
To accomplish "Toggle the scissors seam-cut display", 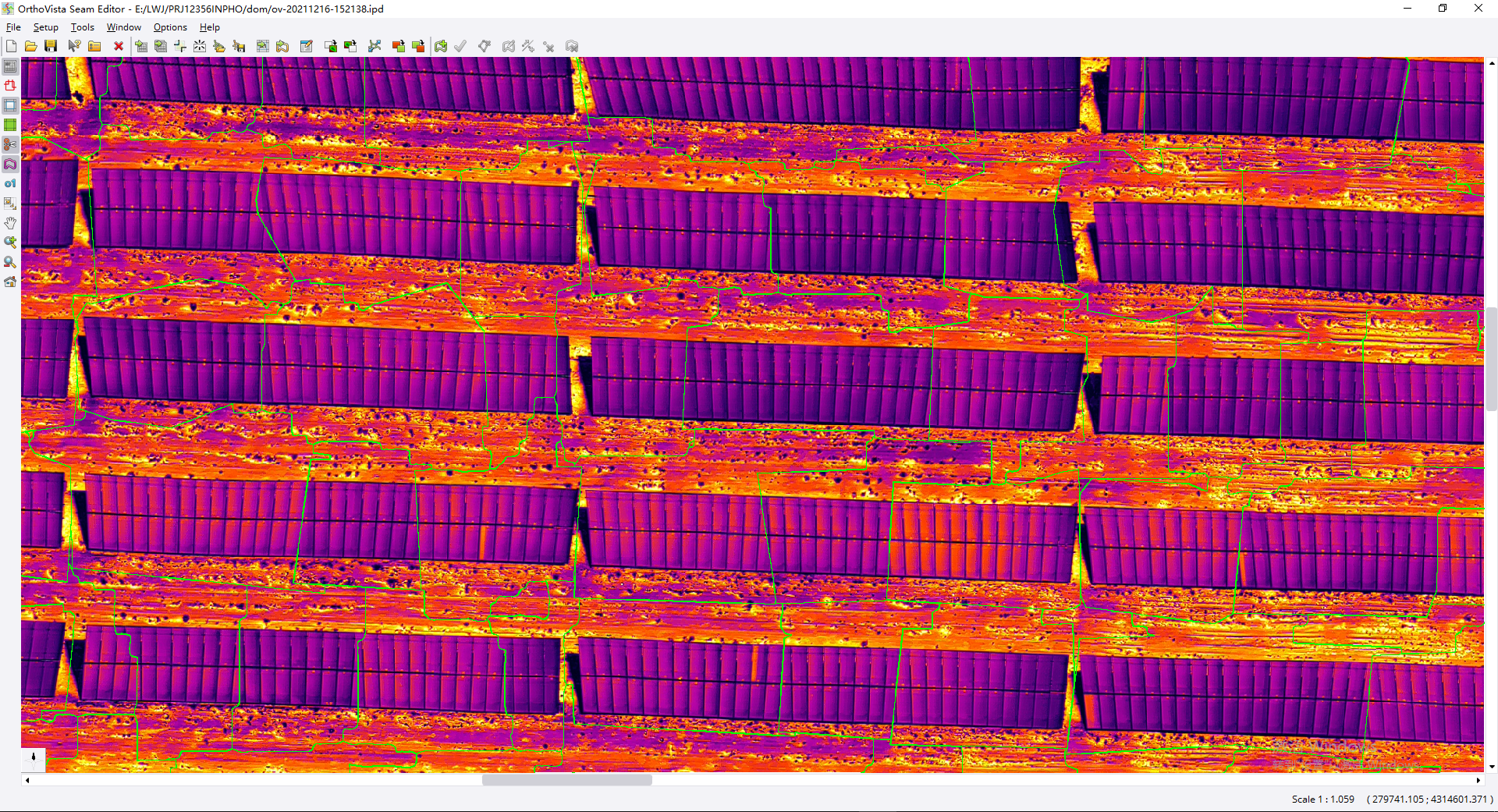I will coord(10,144).
